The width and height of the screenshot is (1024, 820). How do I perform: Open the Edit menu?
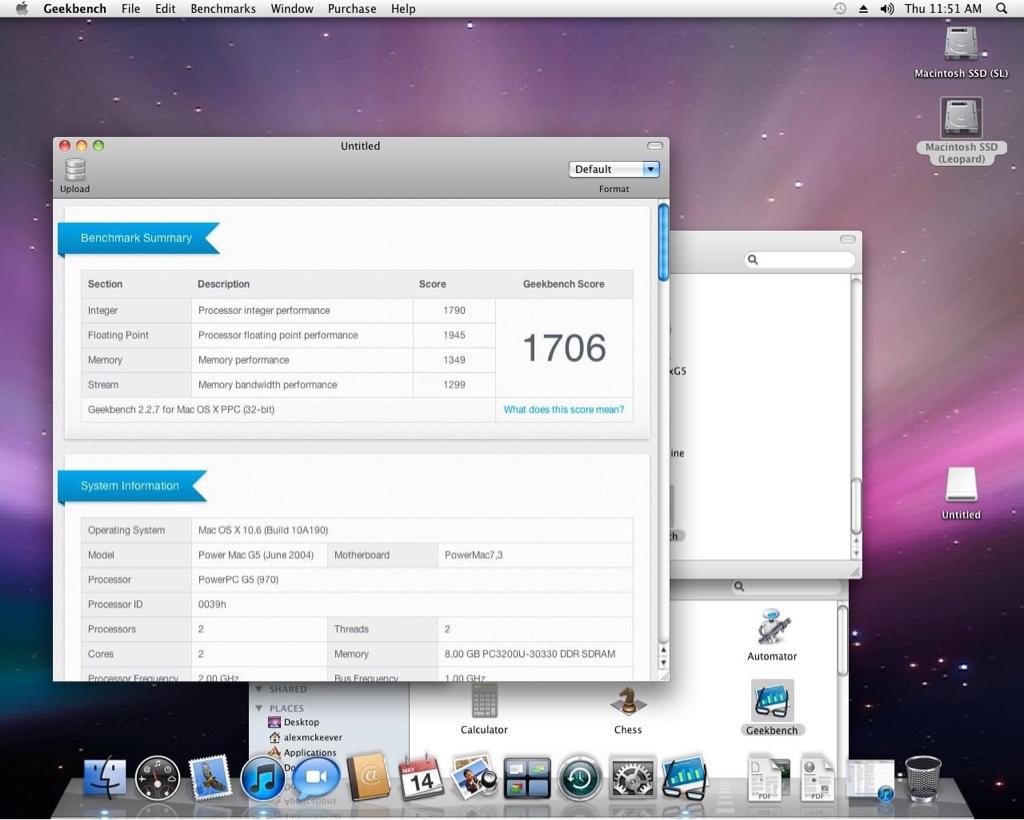pos(165,8)
